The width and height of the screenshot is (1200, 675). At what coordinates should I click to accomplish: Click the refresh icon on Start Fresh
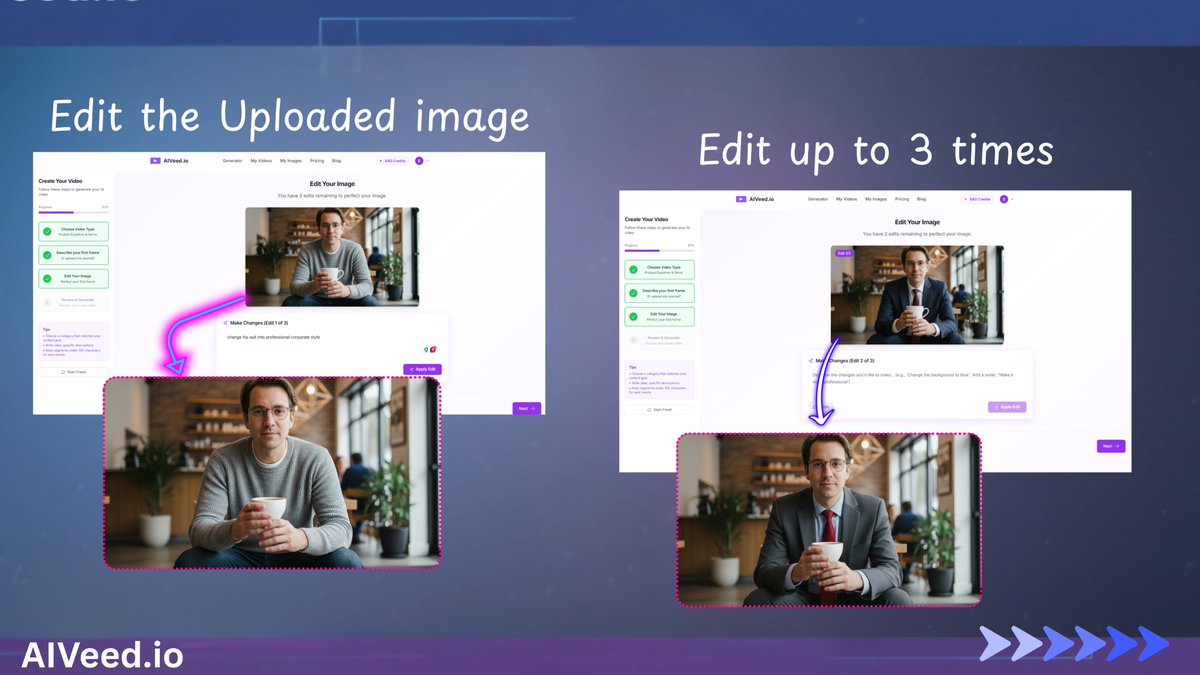(62, 372)
